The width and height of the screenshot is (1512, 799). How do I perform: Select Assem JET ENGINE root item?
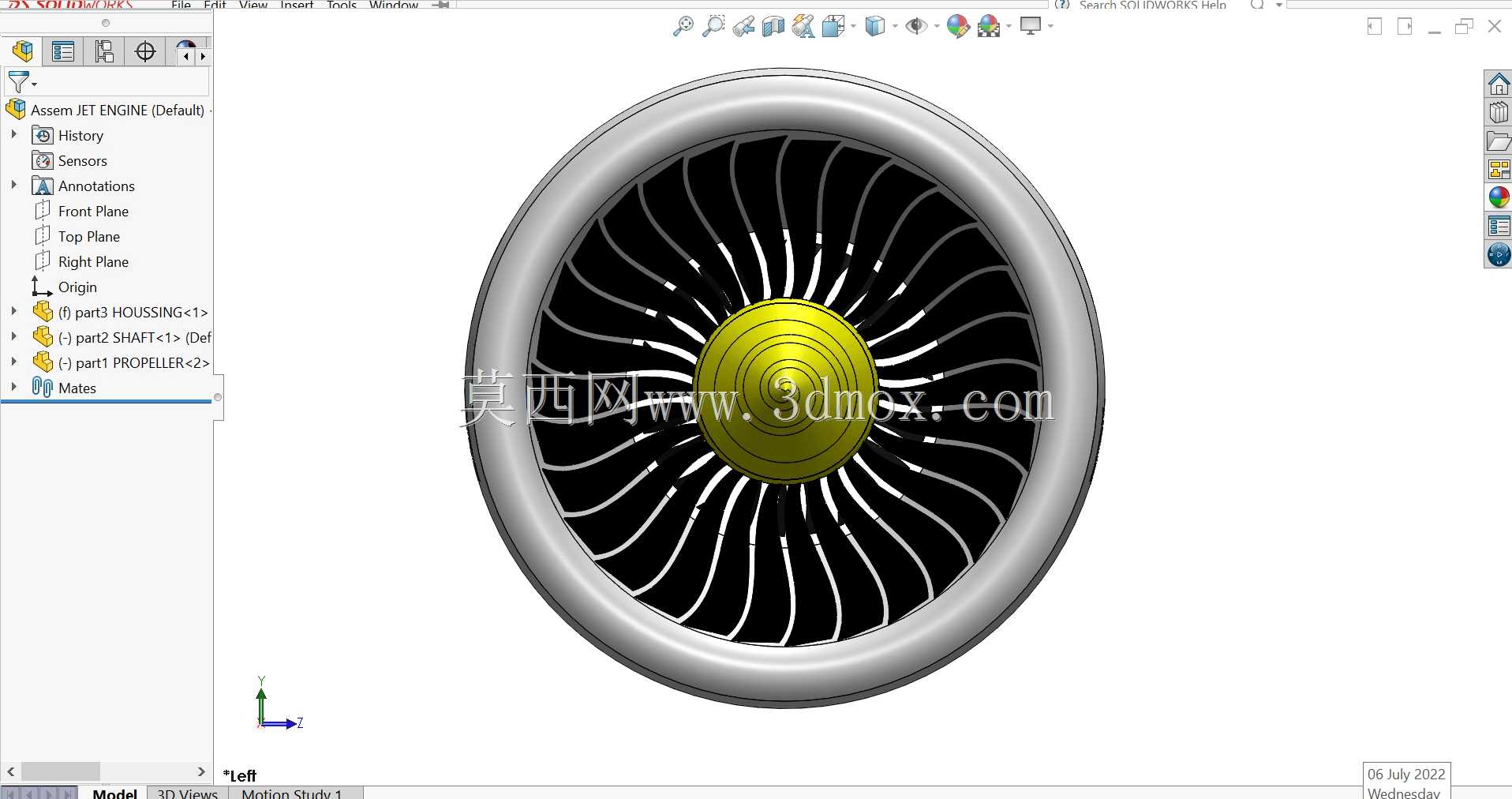(117, 110)
